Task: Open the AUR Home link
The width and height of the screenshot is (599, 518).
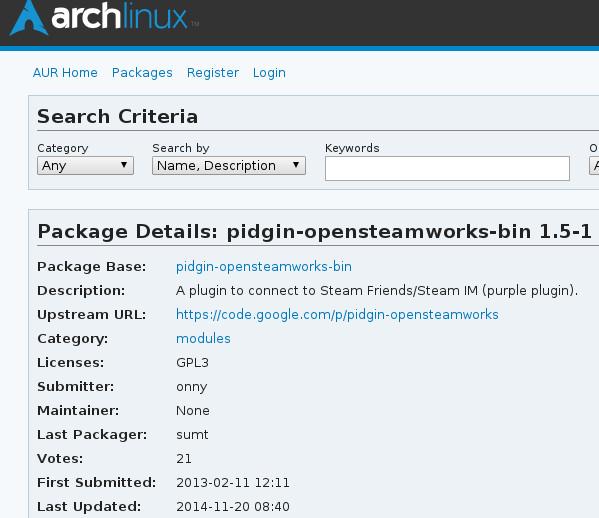Action: (65, 73)
